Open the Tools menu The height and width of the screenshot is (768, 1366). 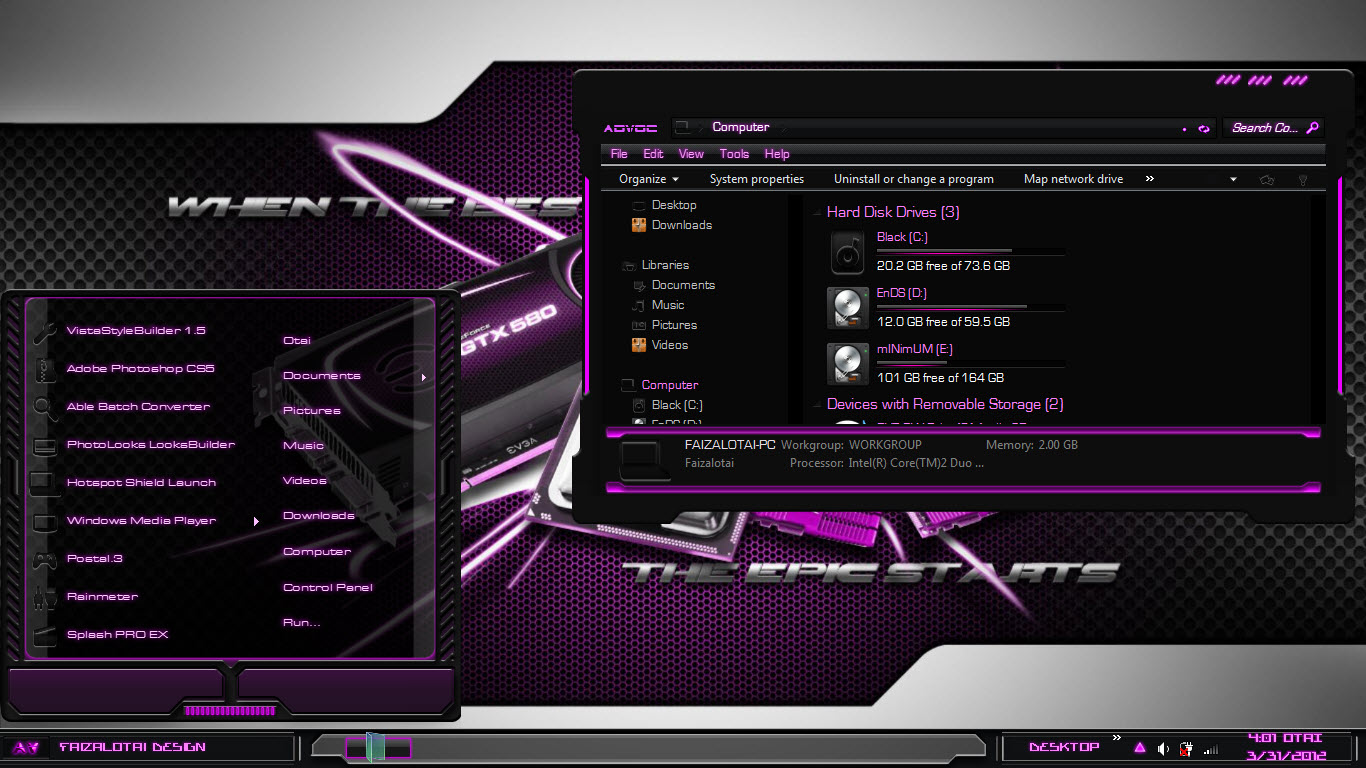coord(734,154)
